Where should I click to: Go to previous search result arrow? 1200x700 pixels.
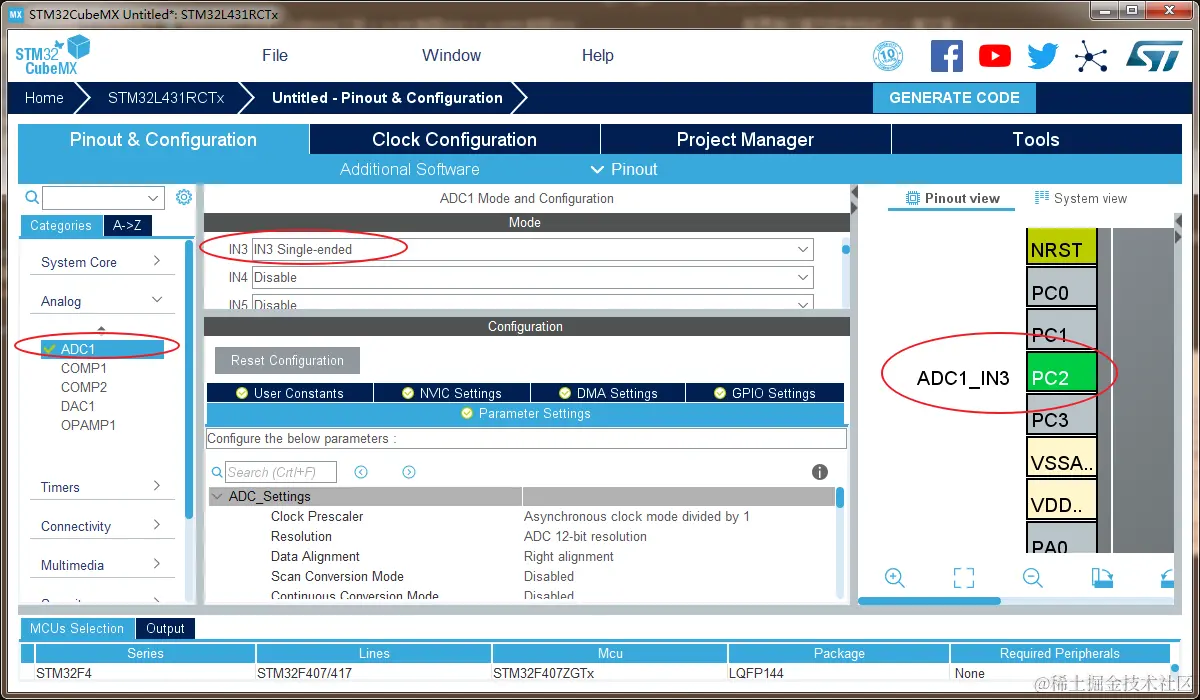point(361,472)
